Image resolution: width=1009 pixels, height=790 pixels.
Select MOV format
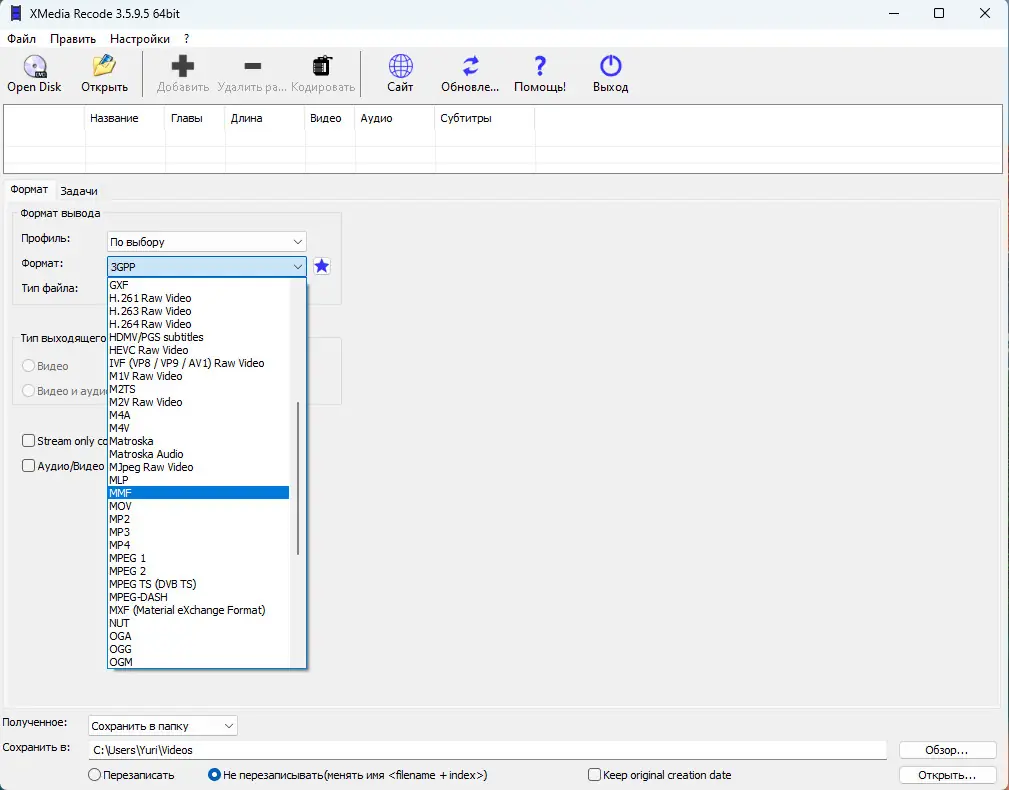pyautogui.click(x=199, y=506)
